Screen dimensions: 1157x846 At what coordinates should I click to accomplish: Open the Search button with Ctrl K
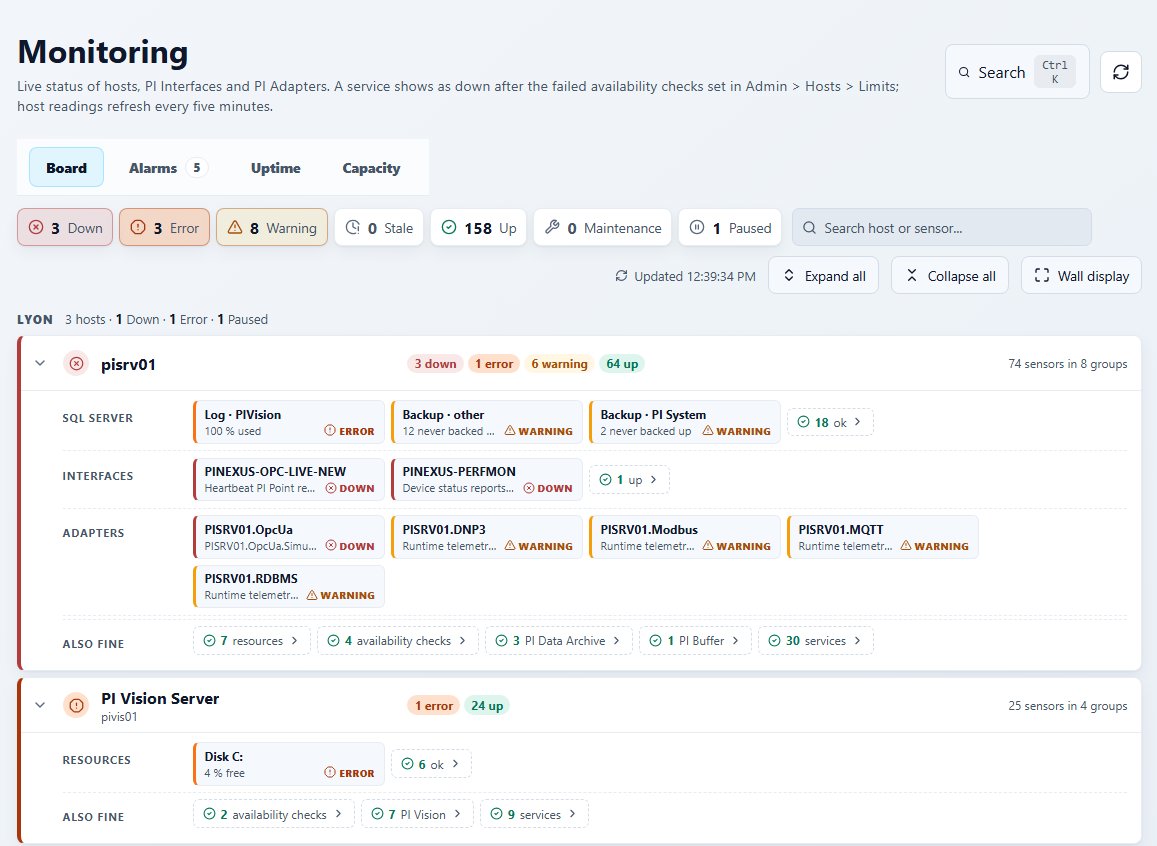click(x=1017, y=72)
